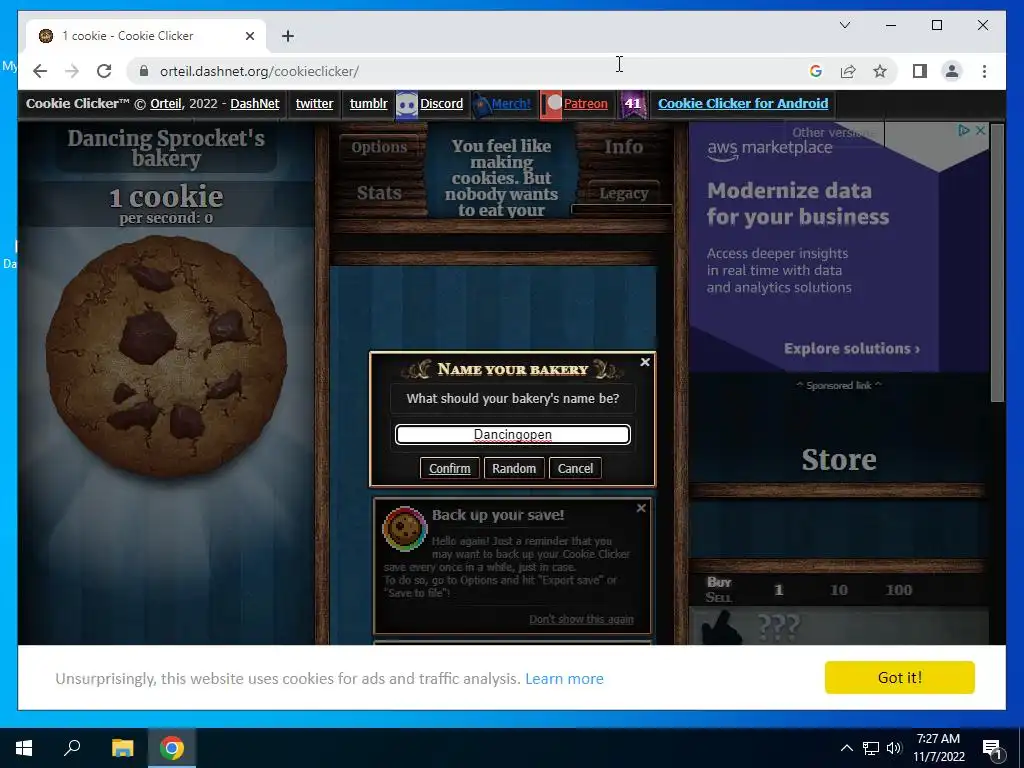Open the Orteil link in top bar
Viewport: 1024px width, 768px height.
coord(166,103)
